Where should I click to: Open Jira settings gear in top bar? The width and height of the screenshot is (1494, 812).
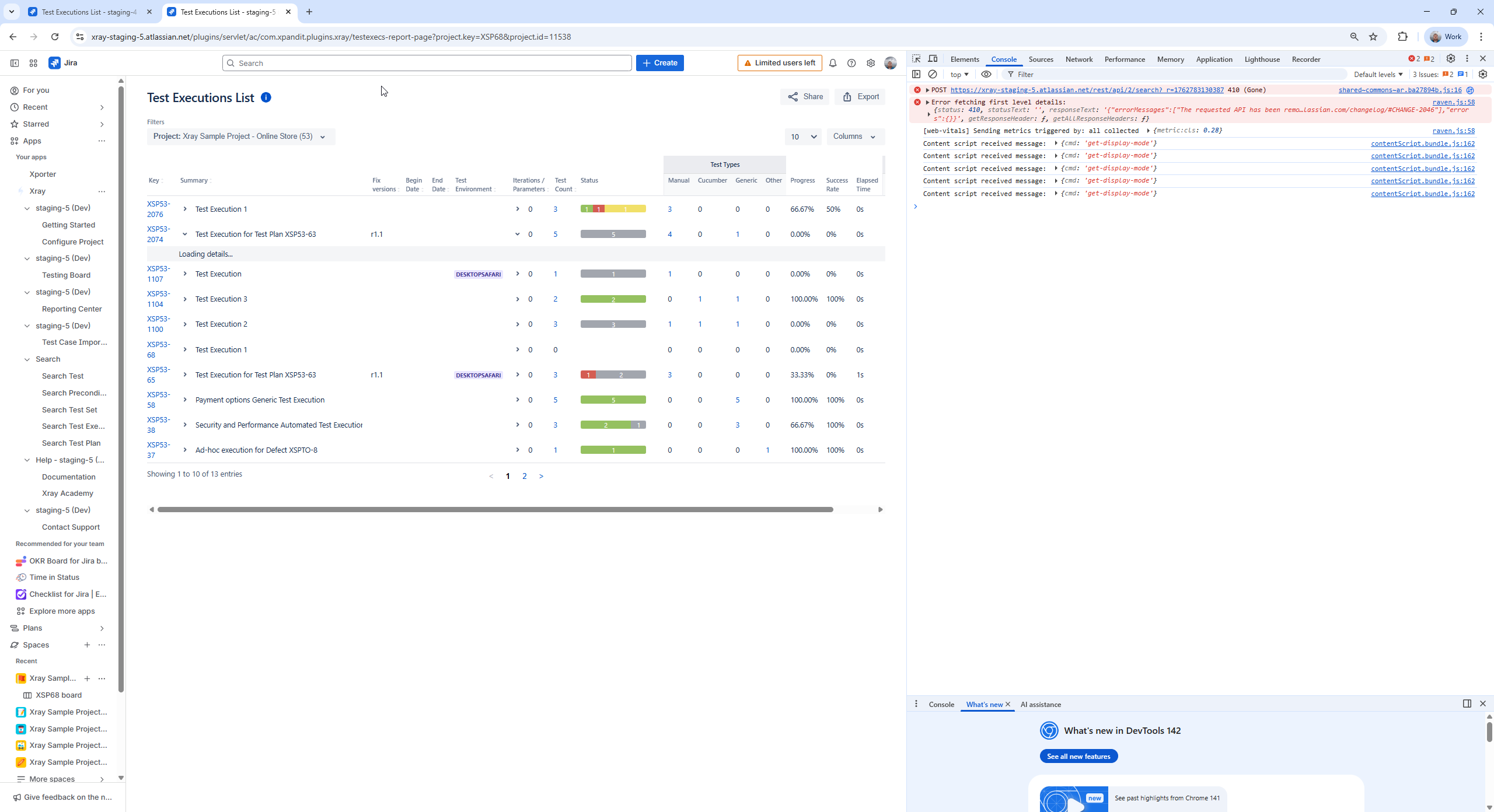point(870,63)
